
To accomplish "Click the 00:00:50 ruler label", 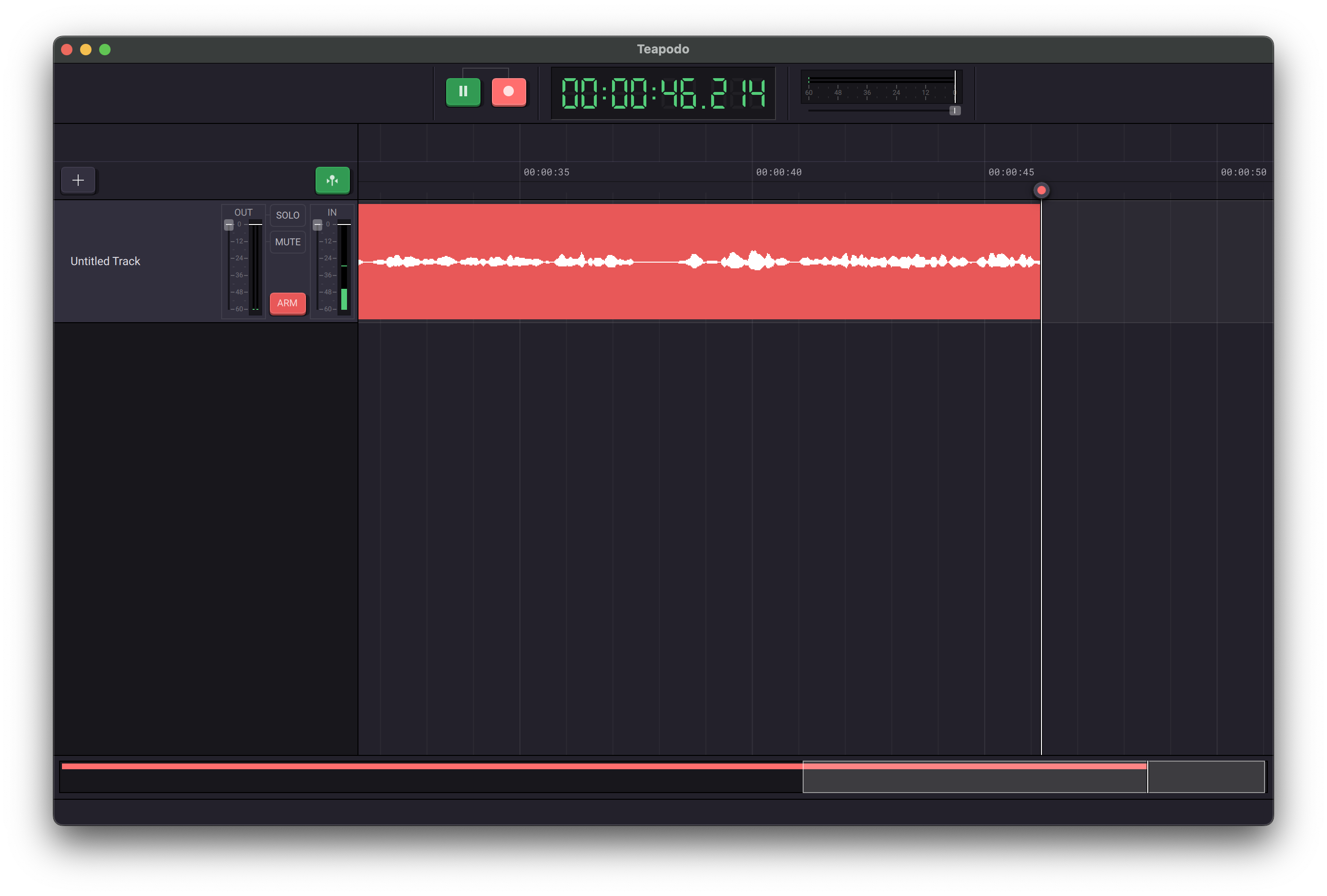I will coord(1243,173).
